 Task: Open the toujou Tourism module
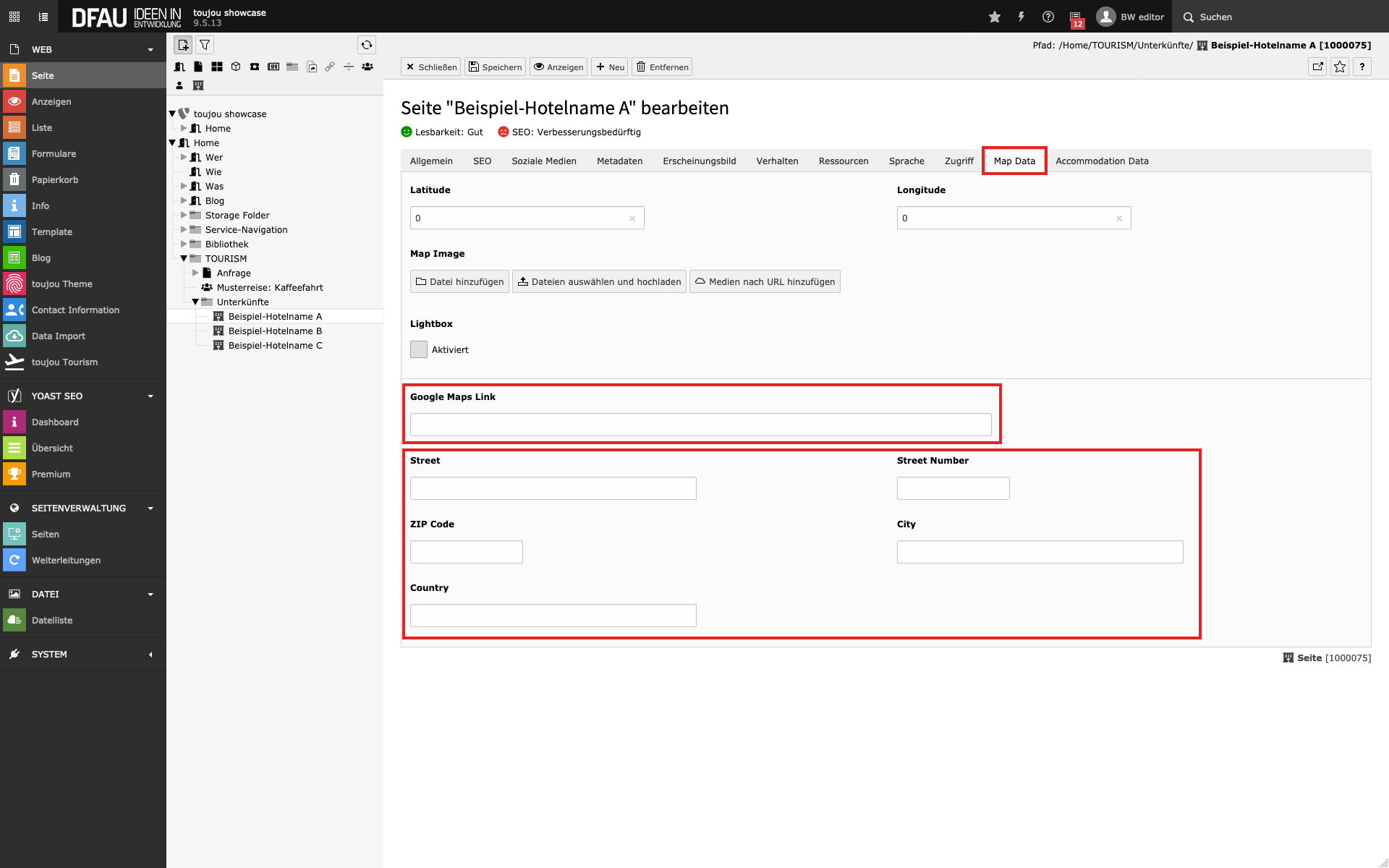64,362
